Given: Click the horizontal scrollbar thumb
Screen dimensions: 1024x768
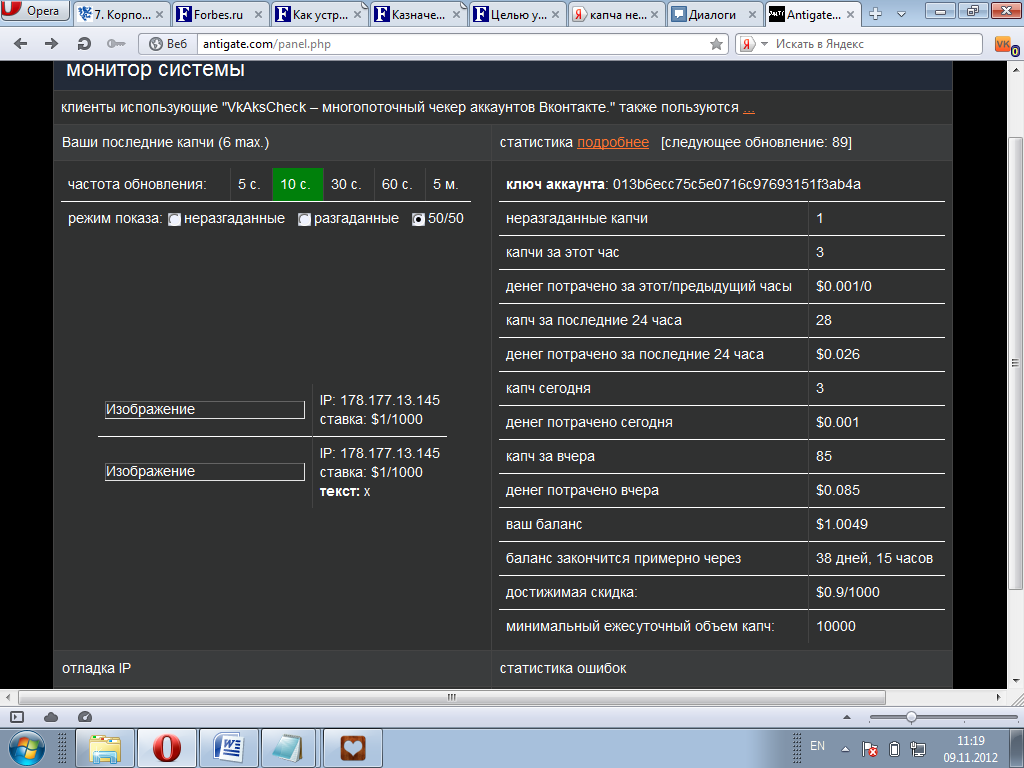Looking at the screenshot, I should (x=451, y=697).
